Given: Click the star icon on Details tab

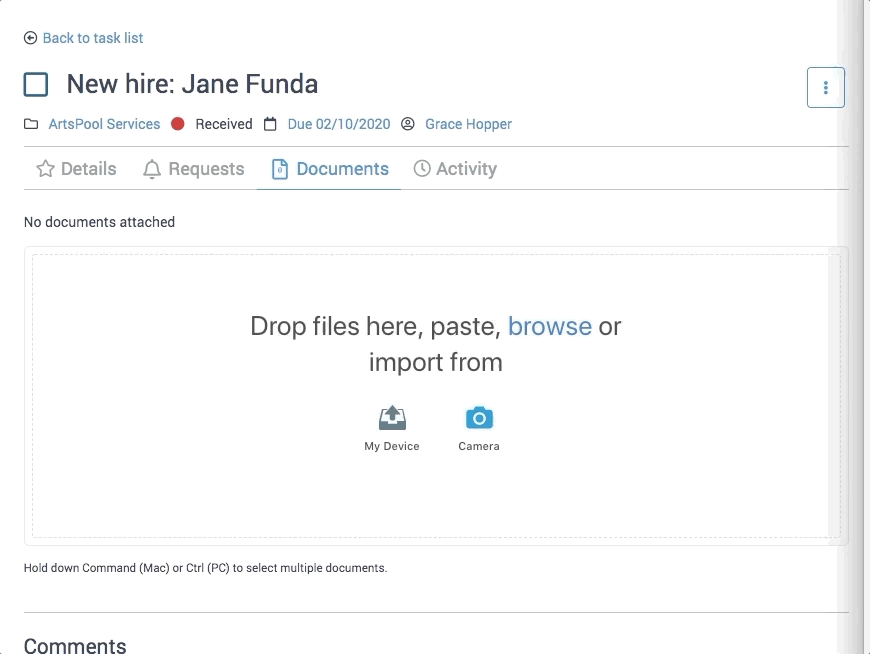Looking at the screenshot, I should tap(45, 169).
